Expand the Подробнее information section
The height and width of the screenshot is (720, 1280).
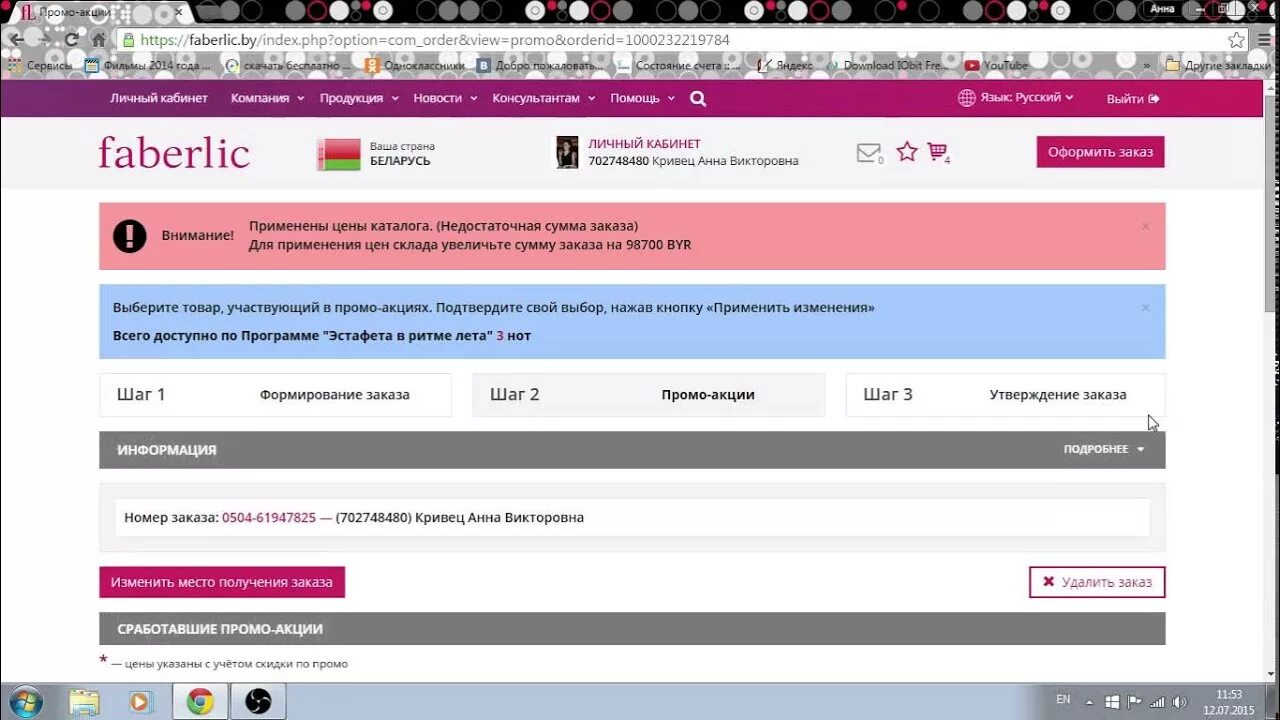pyautogui.click(x=1104, y=449)
